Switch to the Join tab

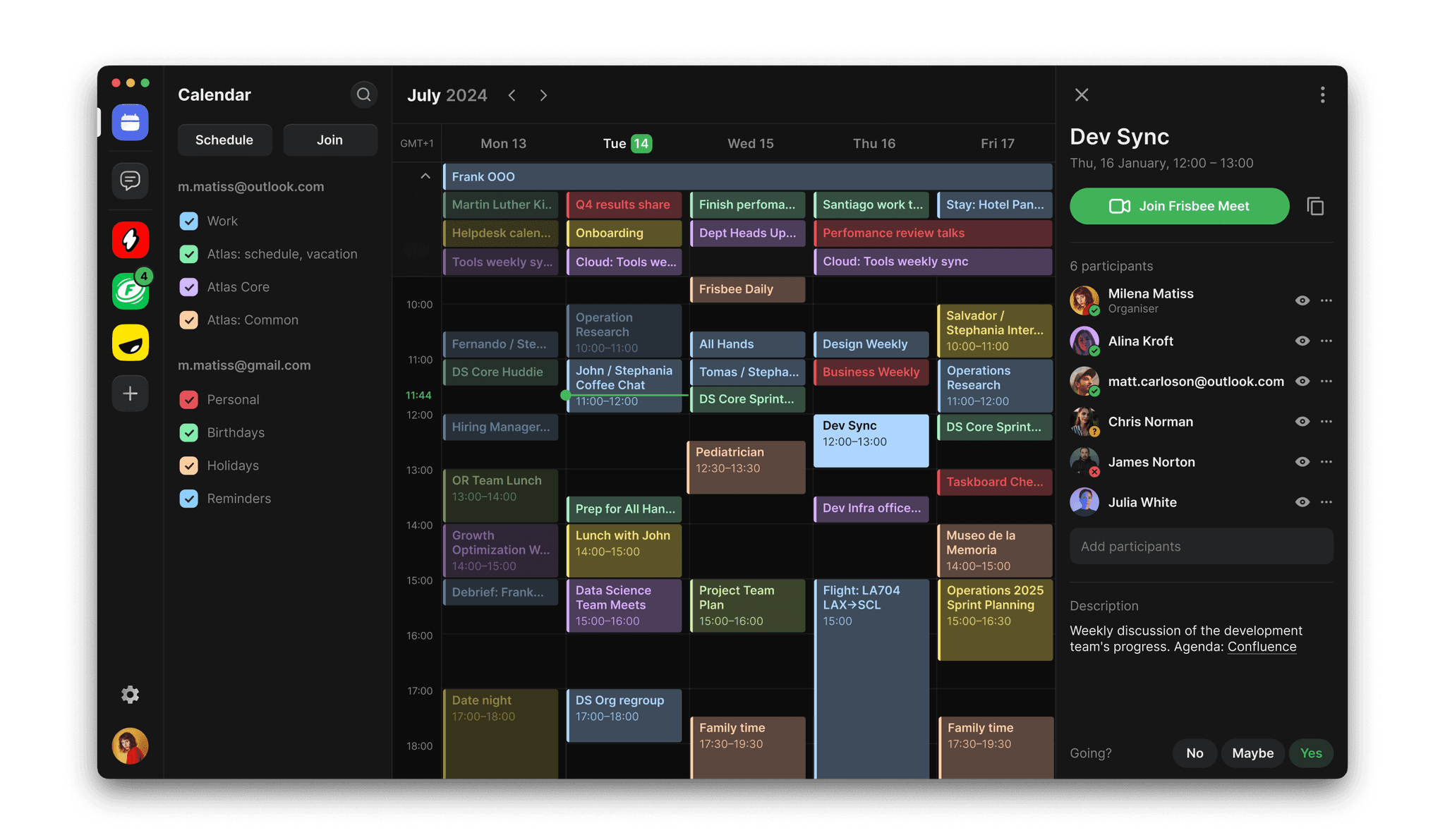pos(329,140)
